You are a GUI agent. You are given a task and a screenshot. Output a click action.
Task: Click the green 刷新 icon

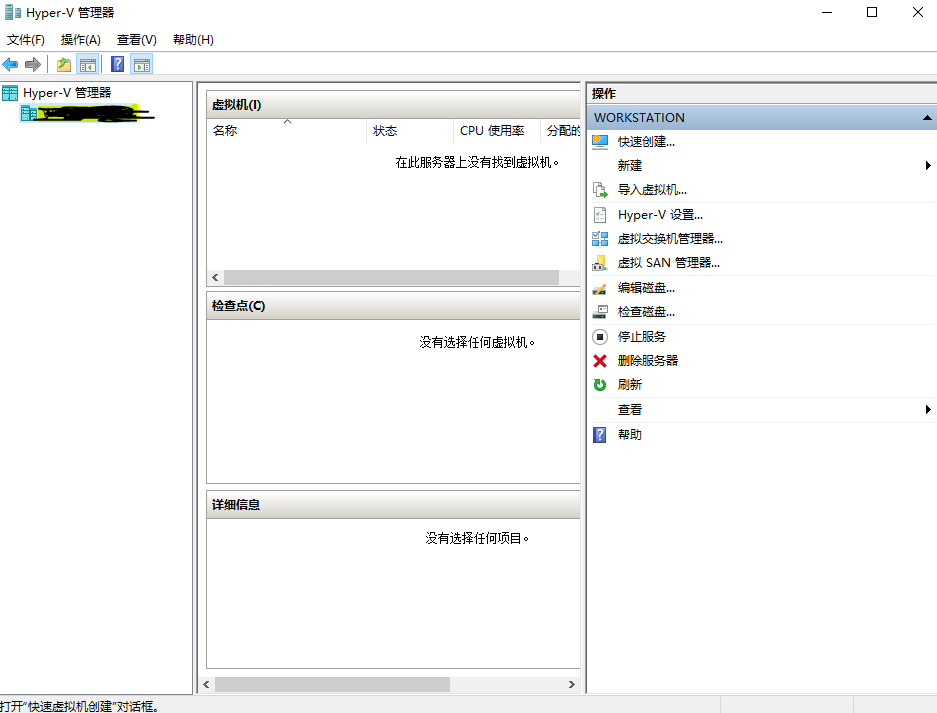[x=600, y=385]
